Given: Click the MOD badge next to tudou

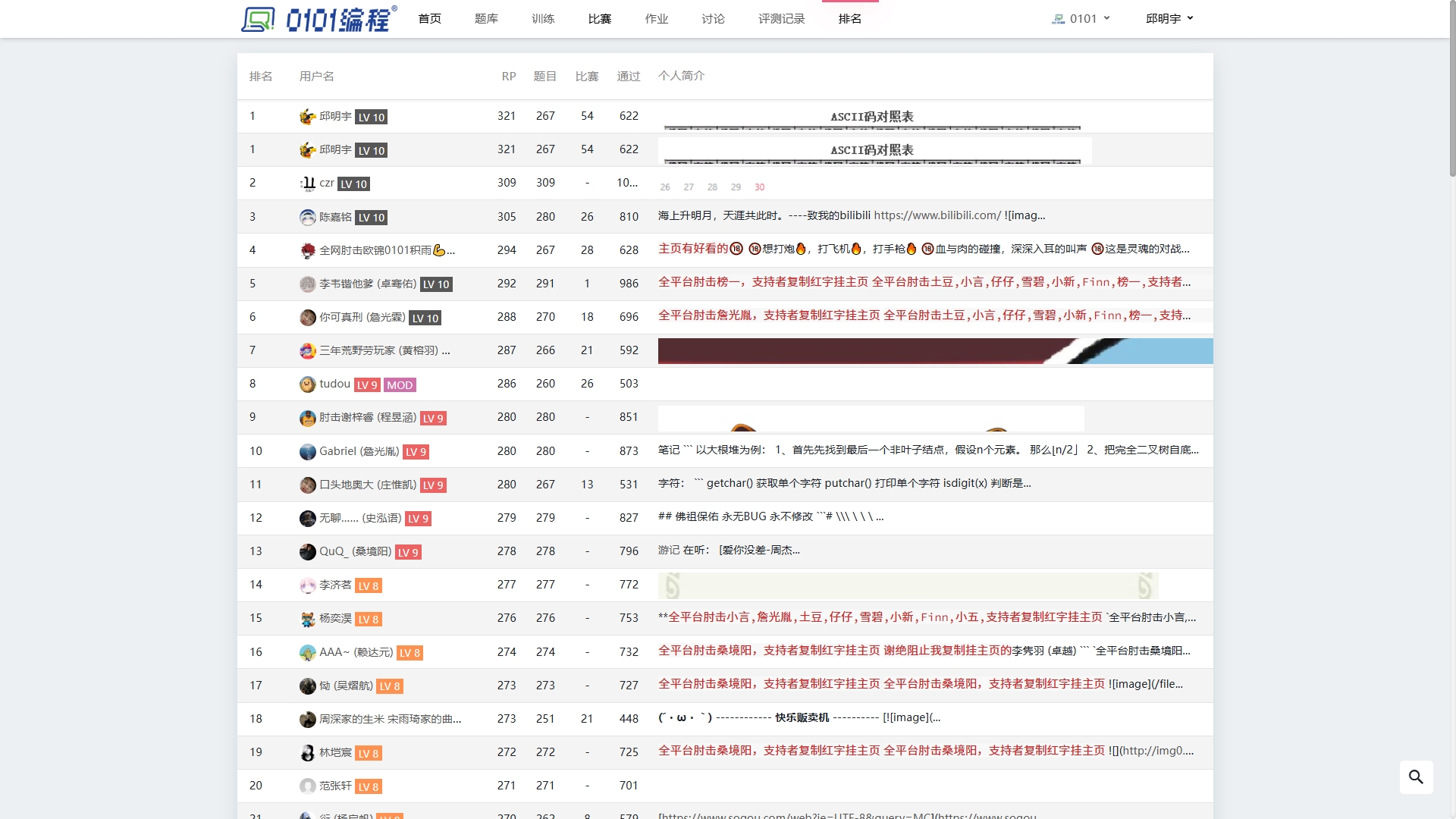Looking at the screenshot, I should coord(400,384).
